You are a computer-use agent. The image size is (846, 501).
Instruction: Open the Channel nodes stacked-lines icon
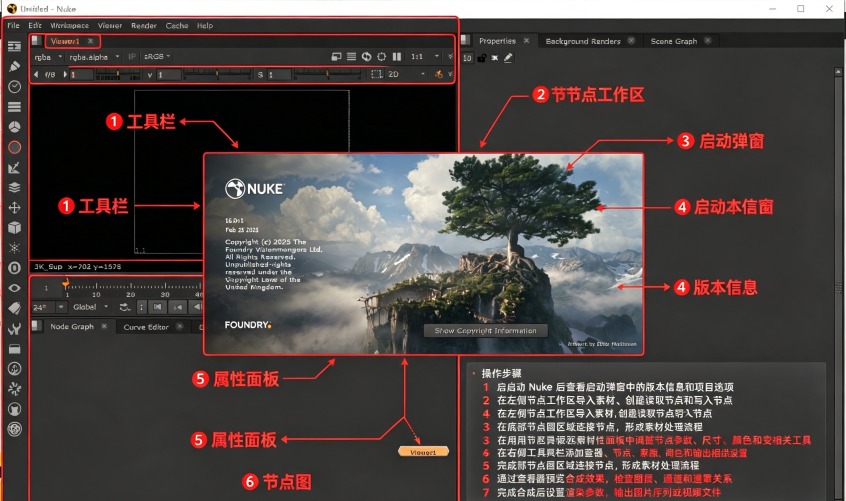(15, 107)
